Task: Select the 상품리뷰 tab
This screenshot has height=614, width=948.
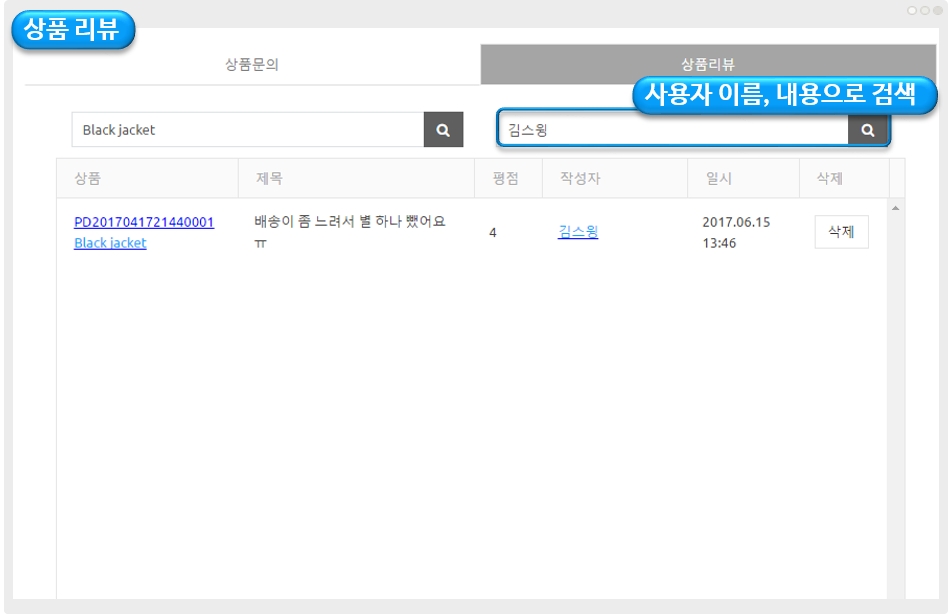Action: pyautogui.click(x=708, y=65)
